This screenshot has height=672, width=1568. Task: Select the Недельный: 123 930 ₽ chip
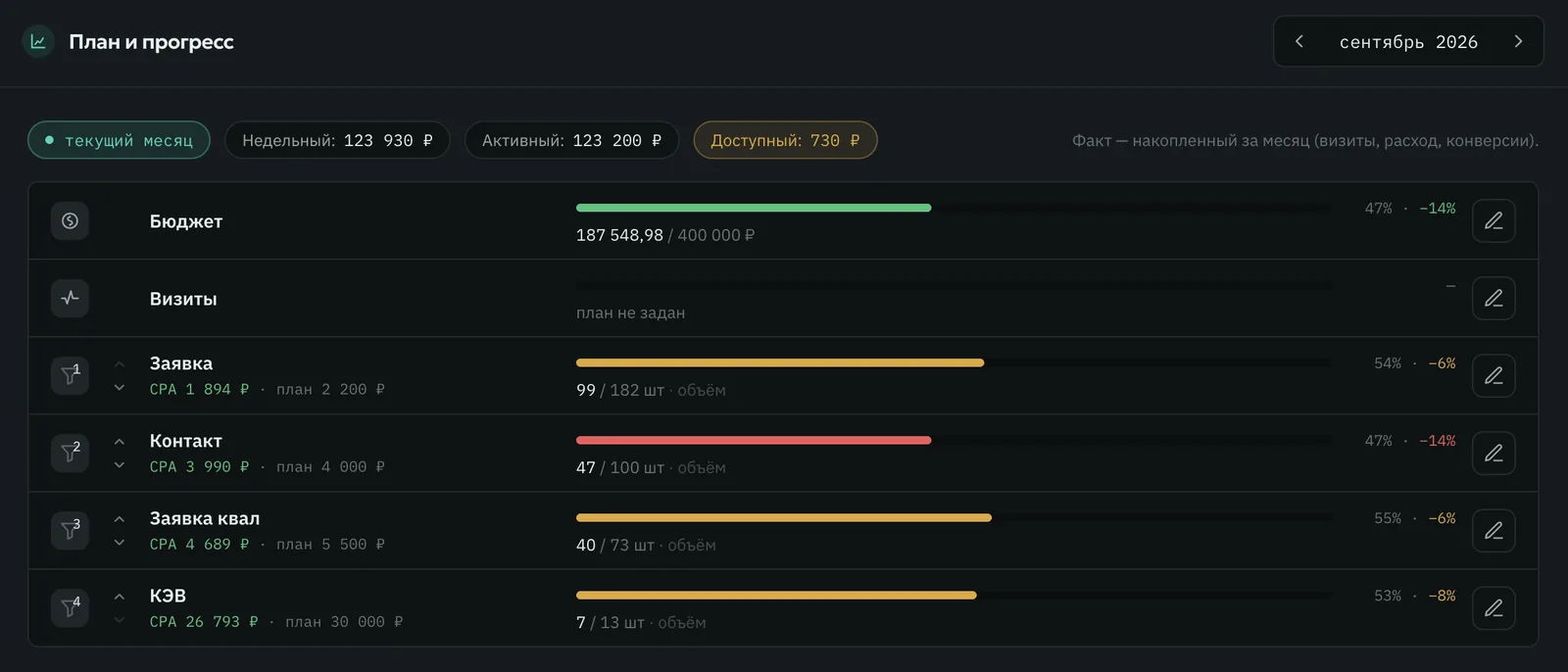(337, 140)
